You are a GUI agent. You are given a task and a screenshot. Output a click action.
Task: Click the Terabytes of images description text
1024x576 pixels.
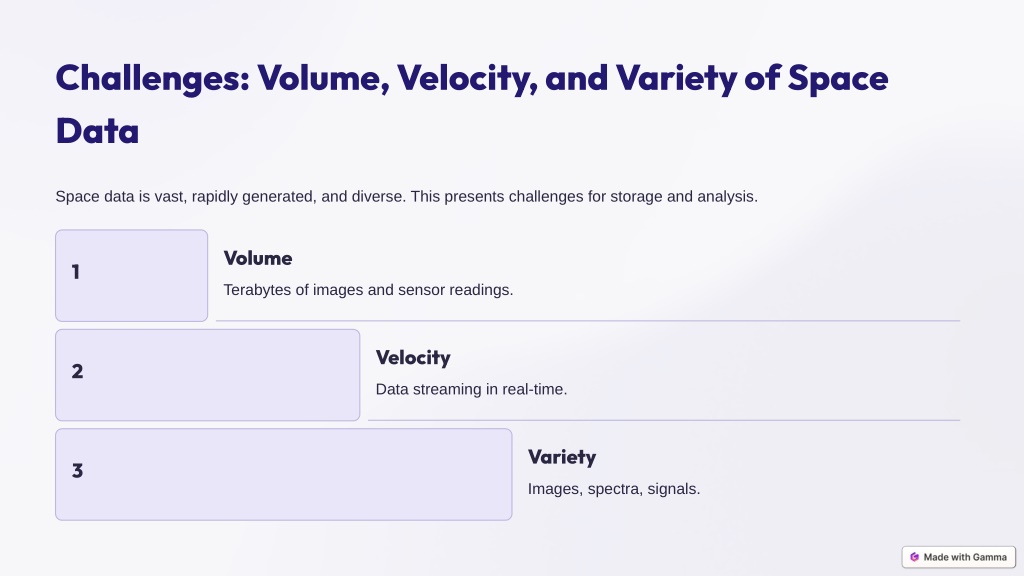pyautogui.click(x=368, y=290)
